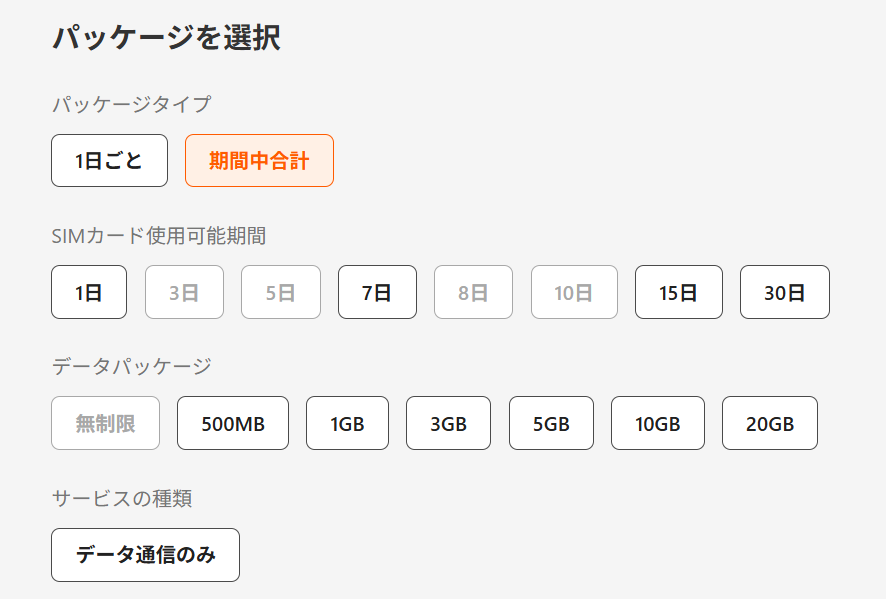The image size is (886, 599).
Task: Choose the 10GB data package
Action: coord(657,423)
